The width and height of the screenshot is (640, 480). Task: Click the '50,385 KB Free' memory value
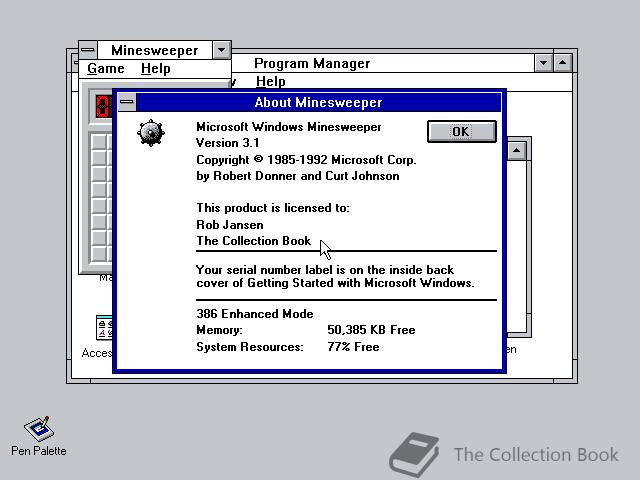[x=371, y=330]
